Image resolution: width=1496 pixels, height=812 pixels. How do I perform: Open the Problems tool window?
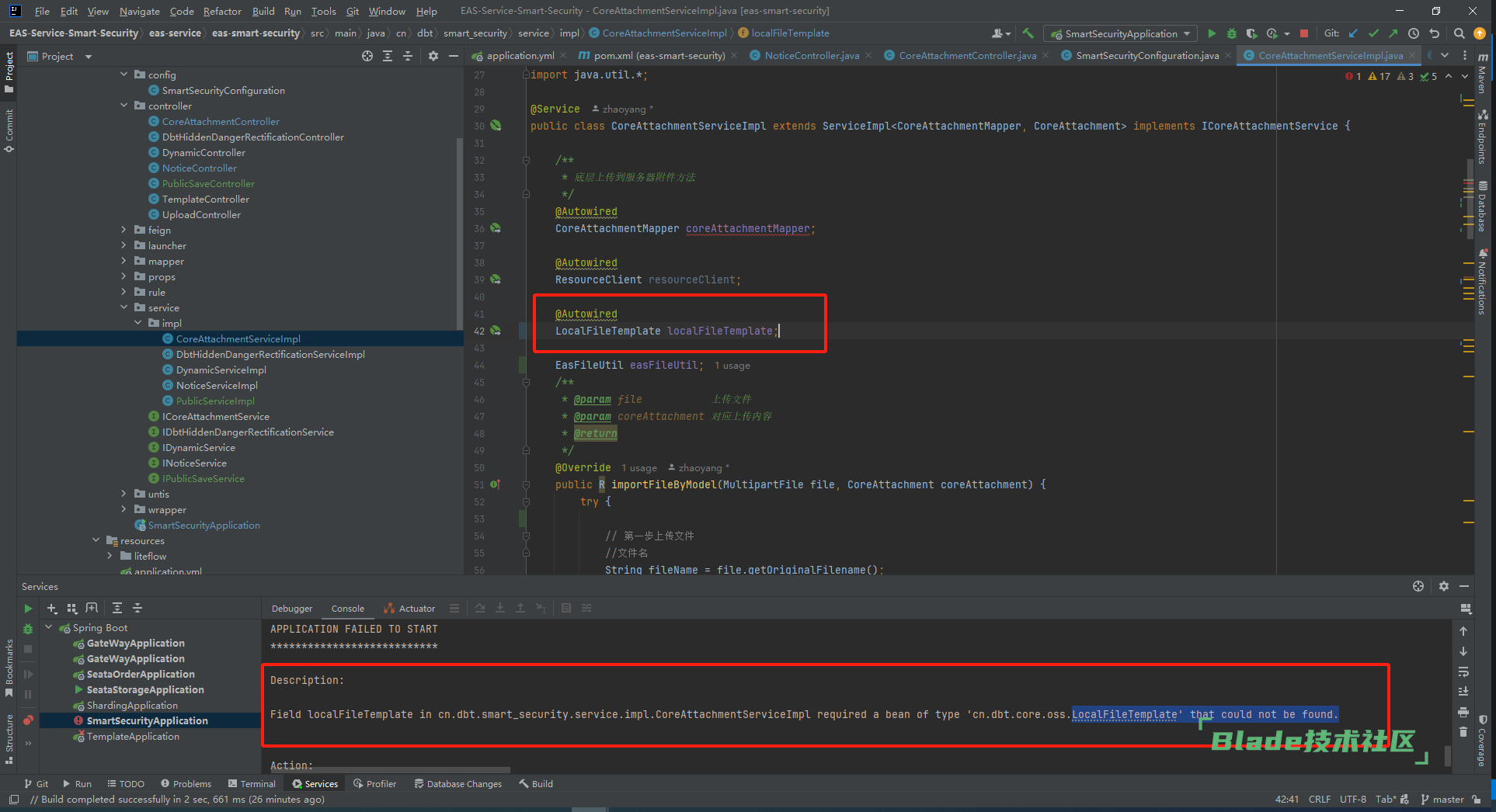[186, 784]
